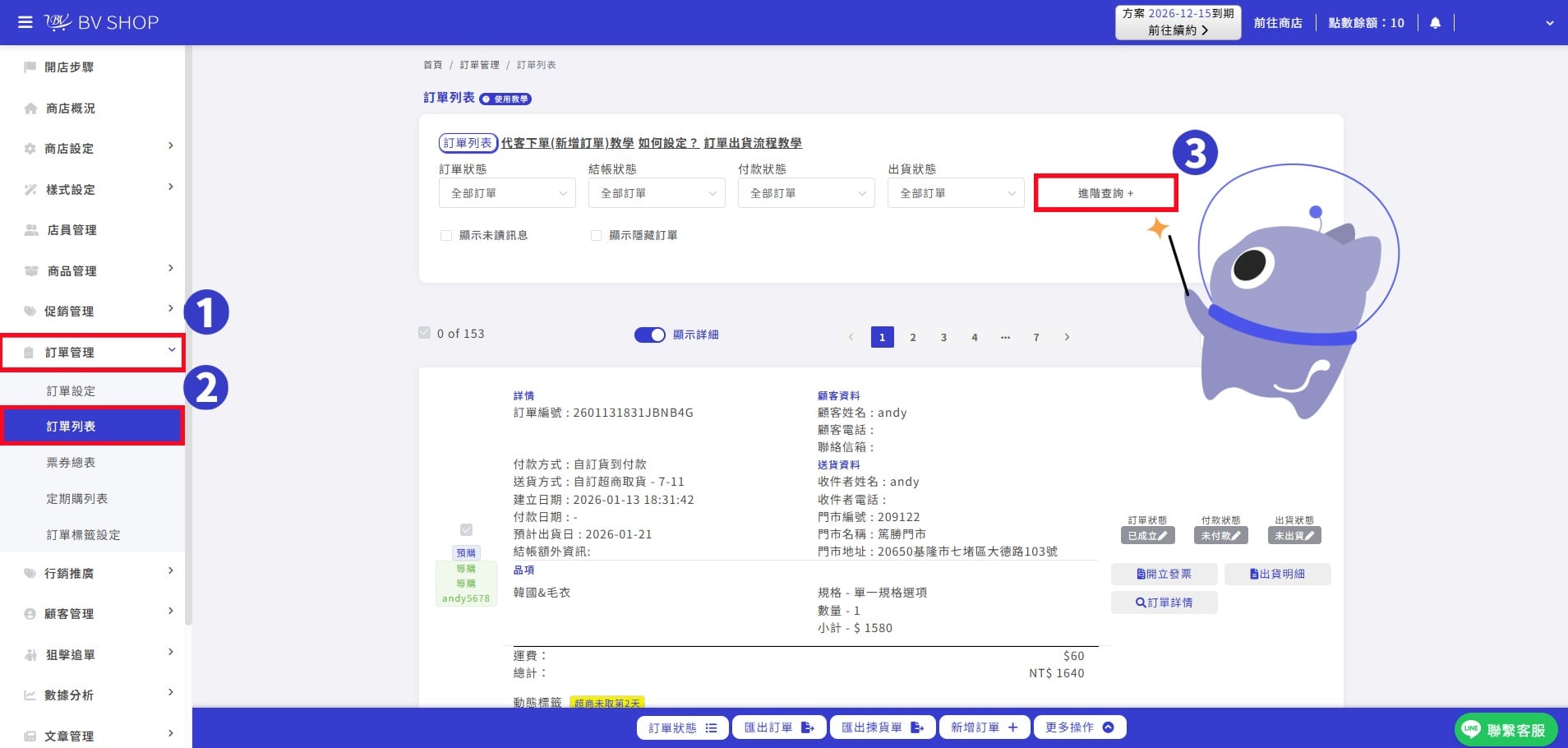Click the 未付款 payment status edit badge
The height and width of the screenshot is (748, 1568).
point(1220,535)
